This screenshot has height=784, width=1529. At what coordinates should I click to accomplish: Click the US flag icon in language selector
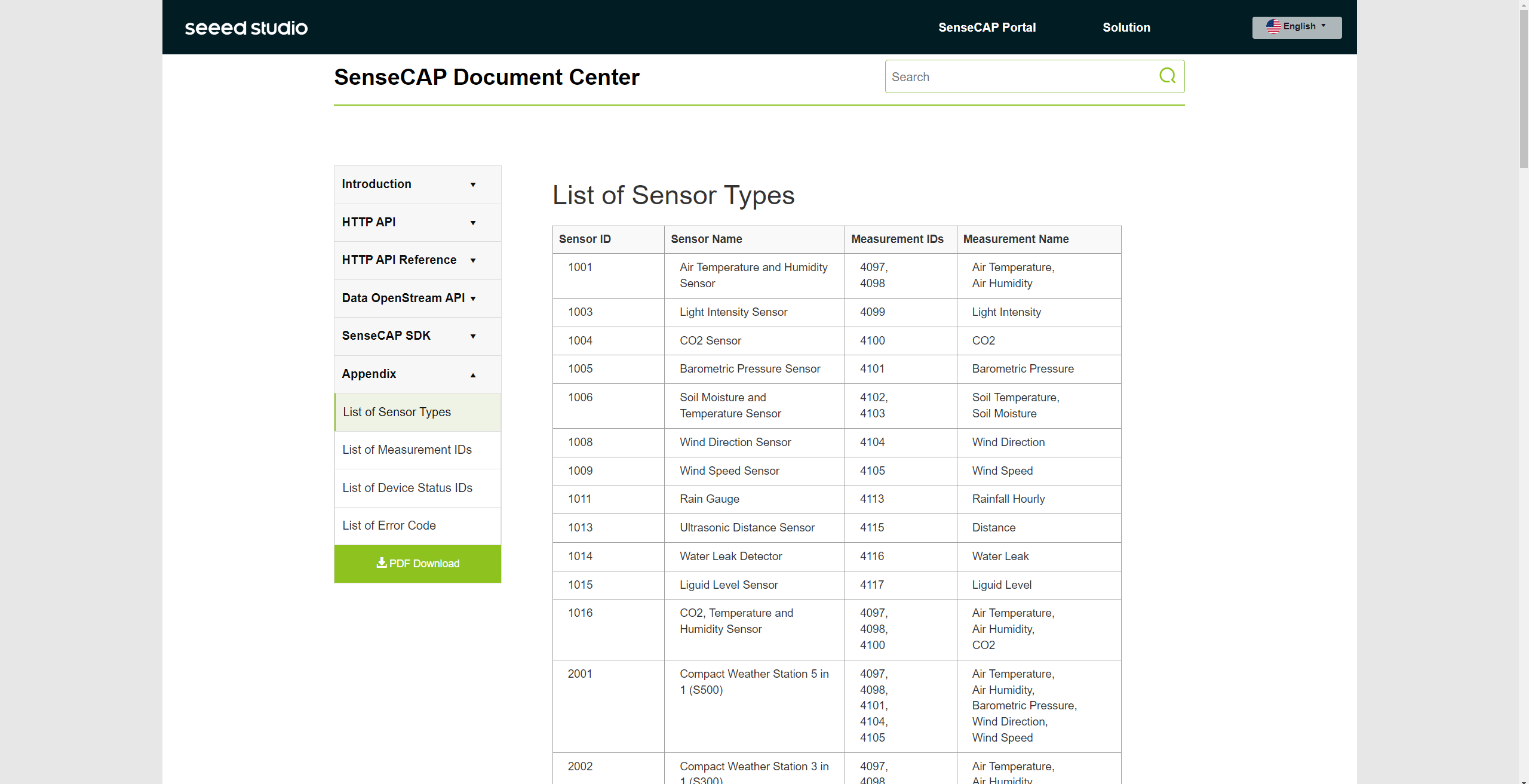pos(1273,26)
